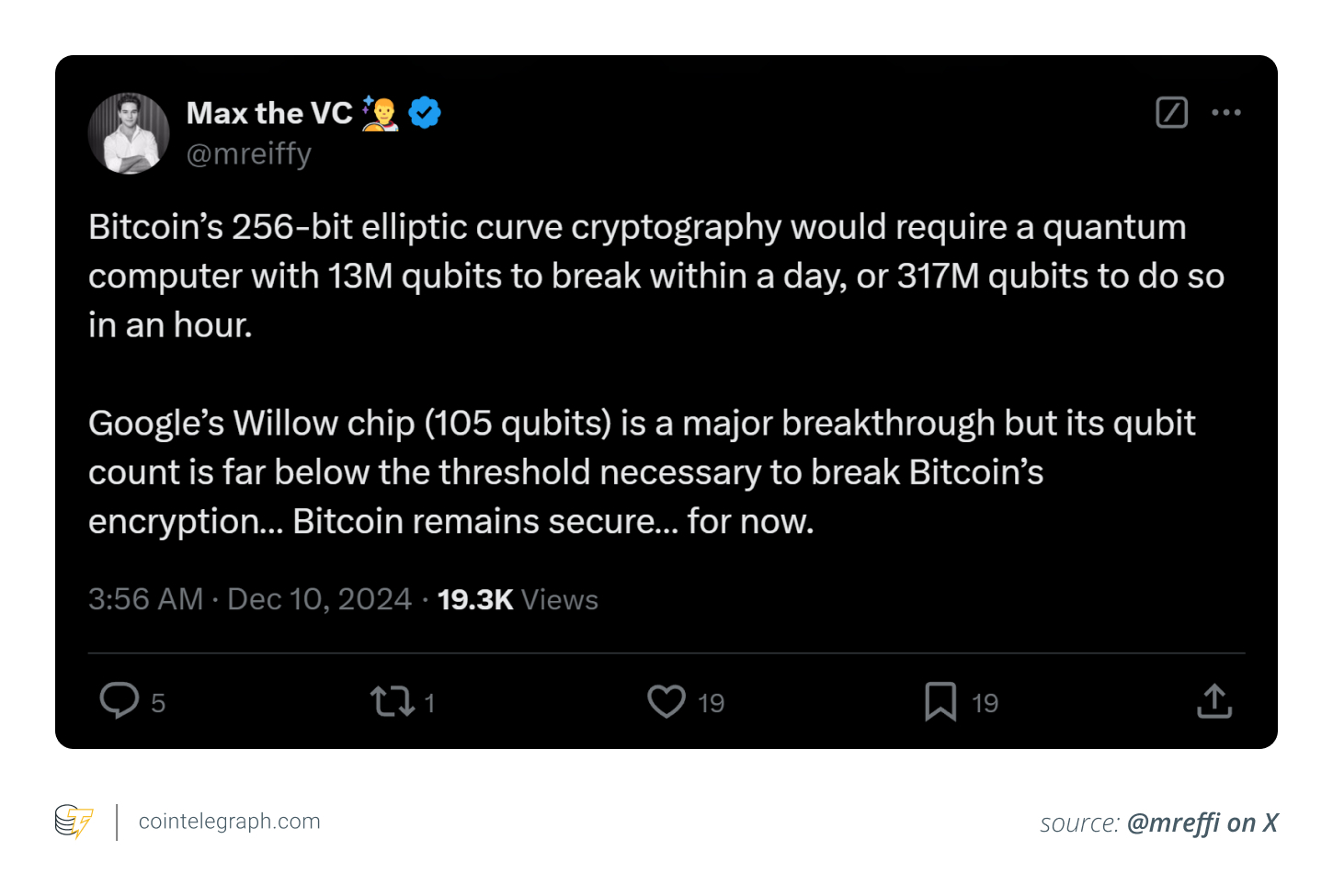1333x896 pixels.
Task: Toggle the bookmark count of 19
Action: coord(985,703)
